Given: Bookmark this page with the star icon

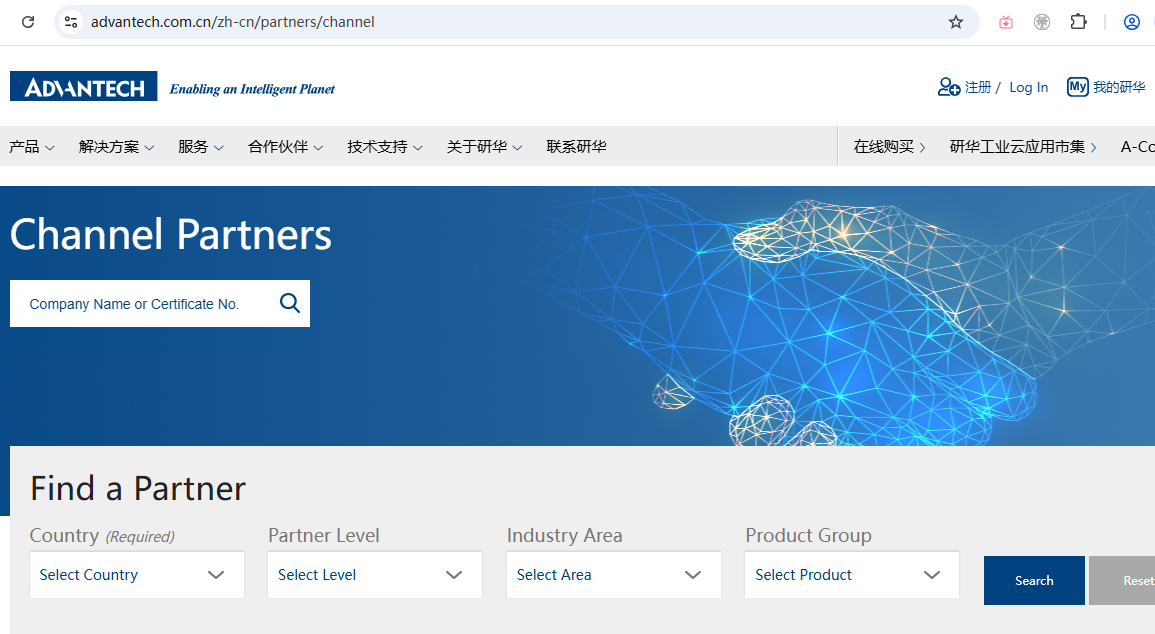Looking at the screenshot, I should [x=956, y=22].
